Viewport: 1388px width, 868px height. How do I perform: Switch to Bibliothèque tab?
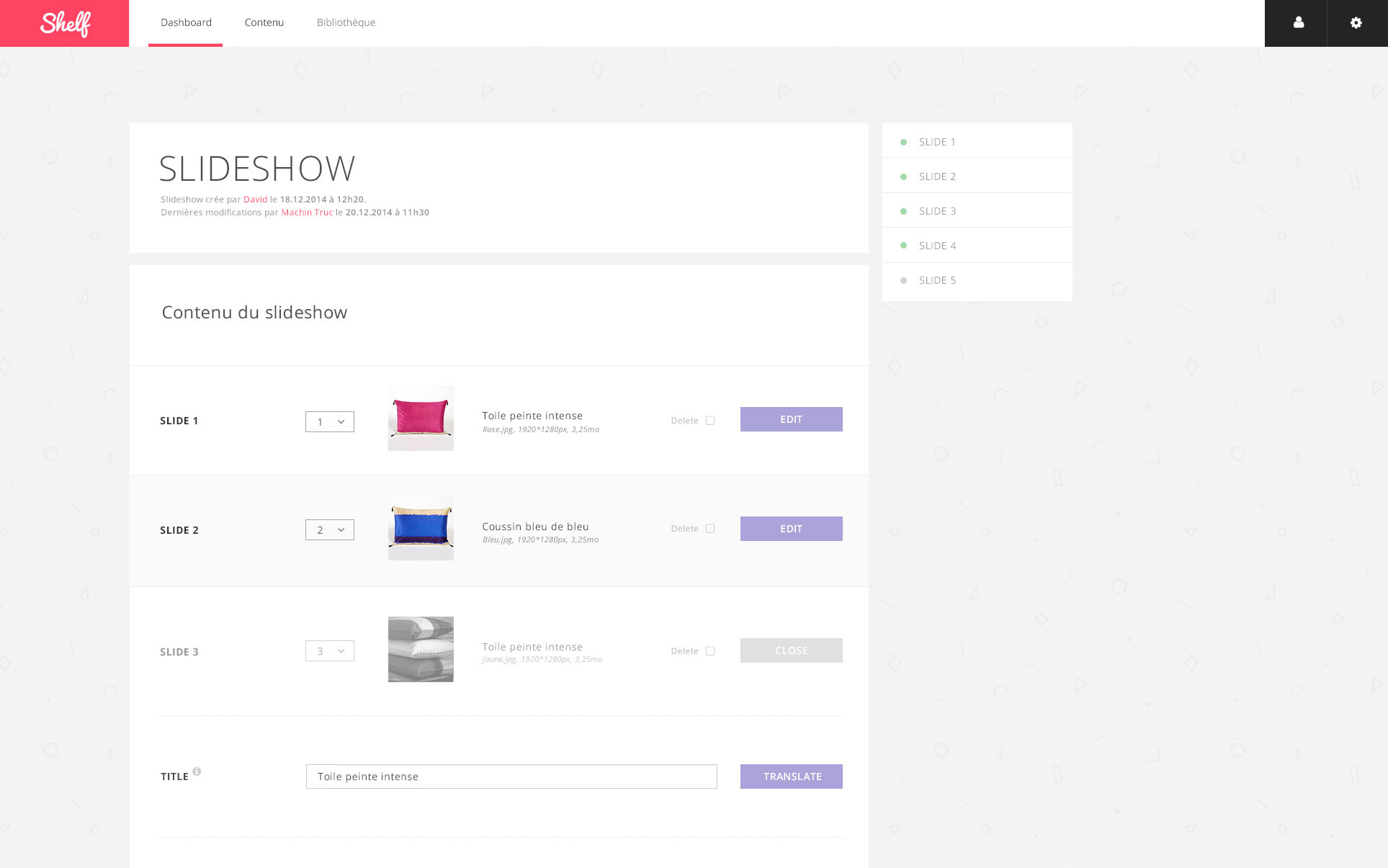(x=345, y=22)
